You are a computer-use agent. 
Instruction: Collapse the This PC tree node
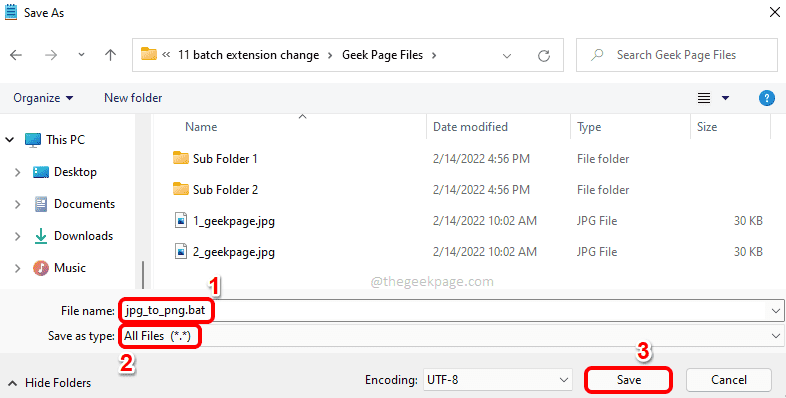(x=10, y=140)
